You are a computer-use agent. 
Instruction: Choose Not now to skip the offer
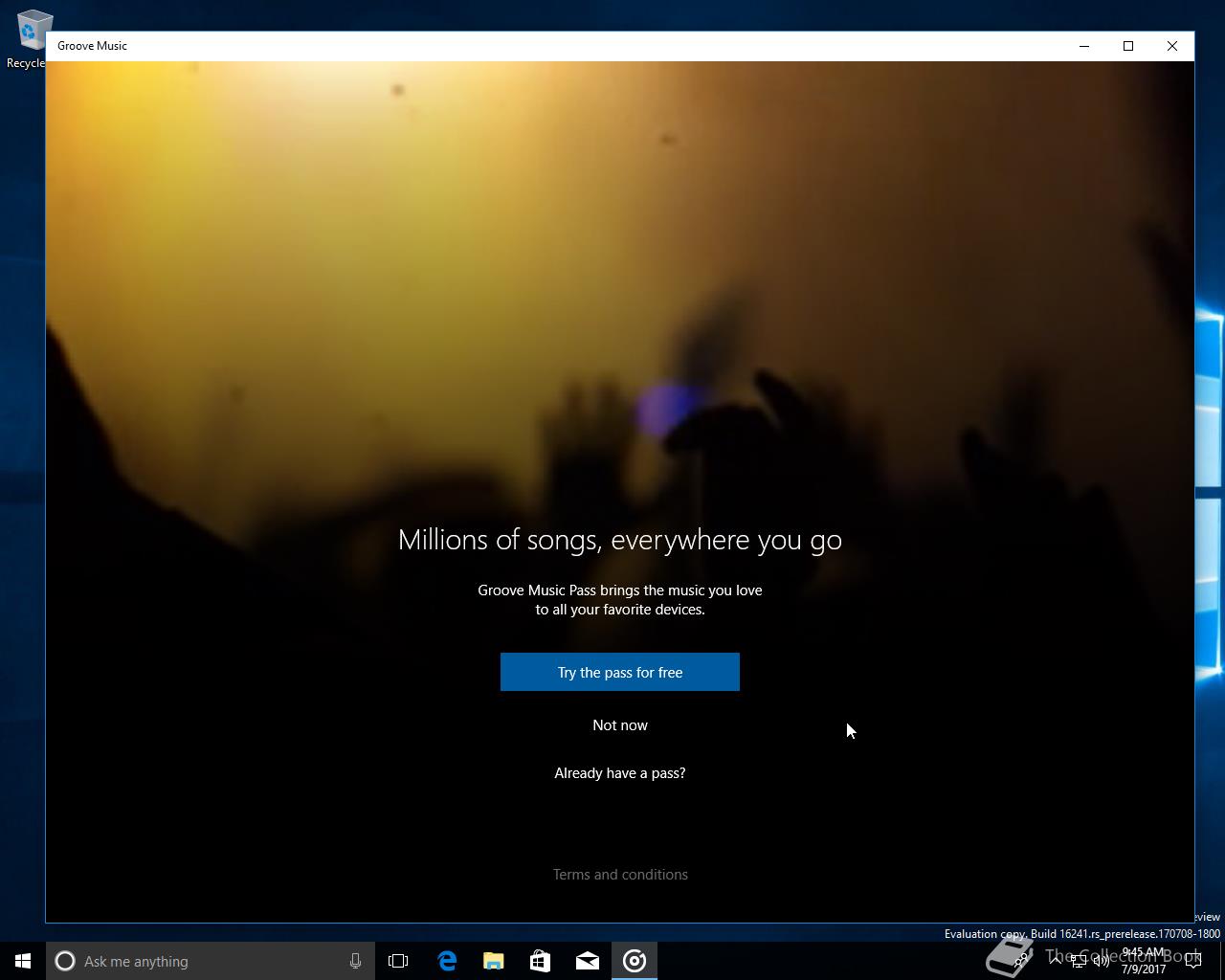620,724
